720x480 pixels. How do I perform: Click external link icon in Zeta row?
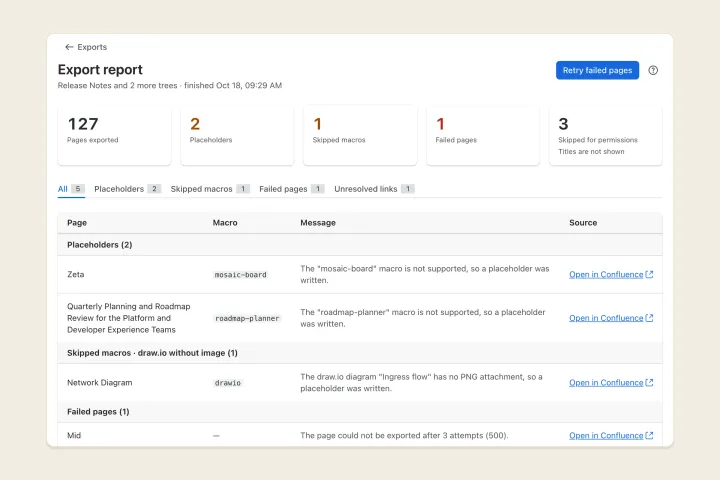(x=649, y=274)
